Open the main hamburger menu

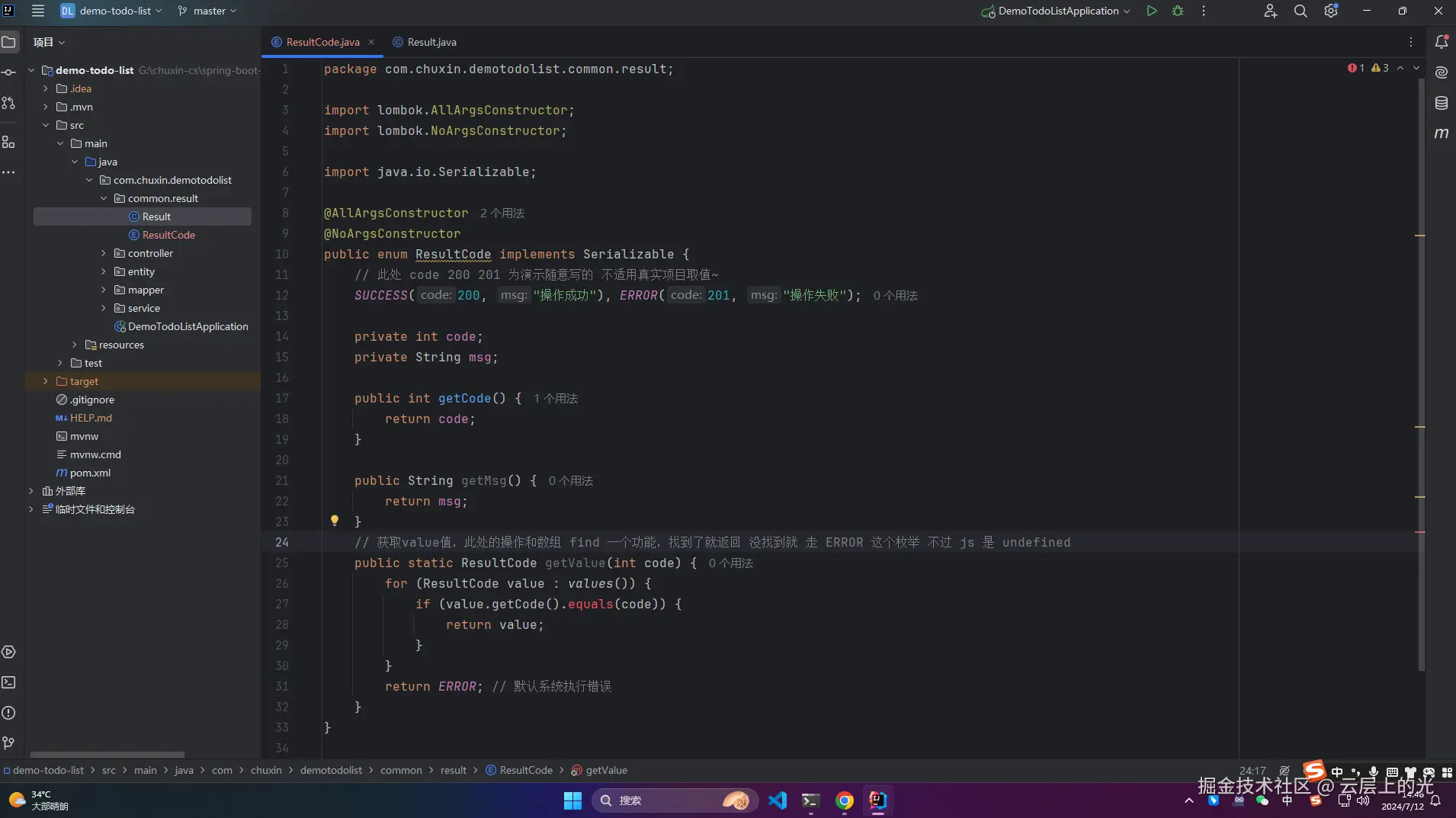click(38, 11)
